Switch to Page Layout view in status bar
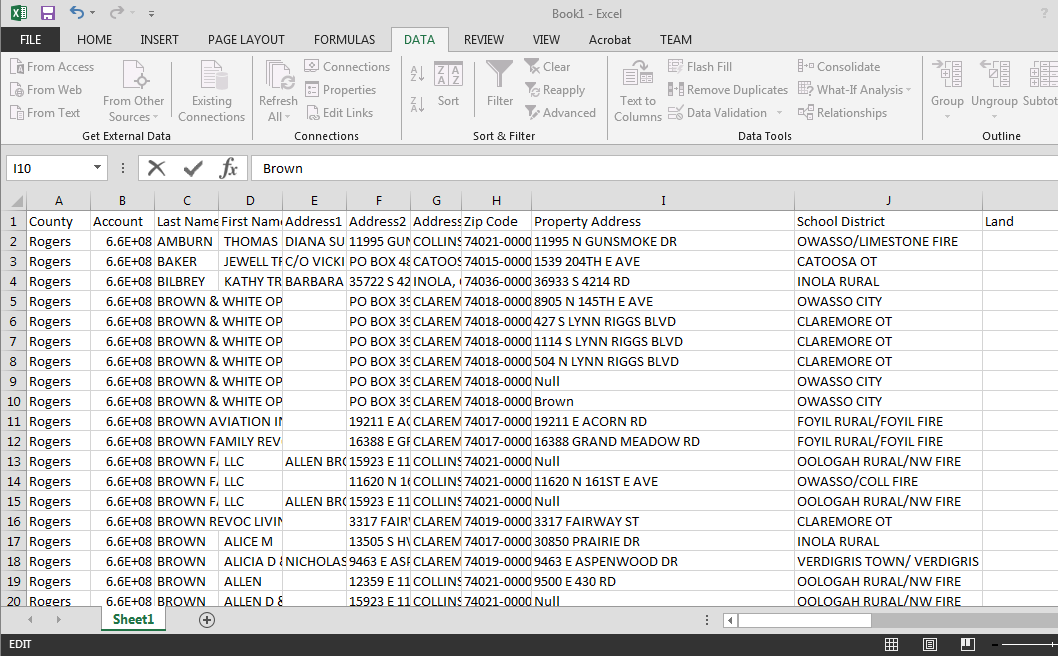The image size is (1058, 656). [x=929, y=645]
